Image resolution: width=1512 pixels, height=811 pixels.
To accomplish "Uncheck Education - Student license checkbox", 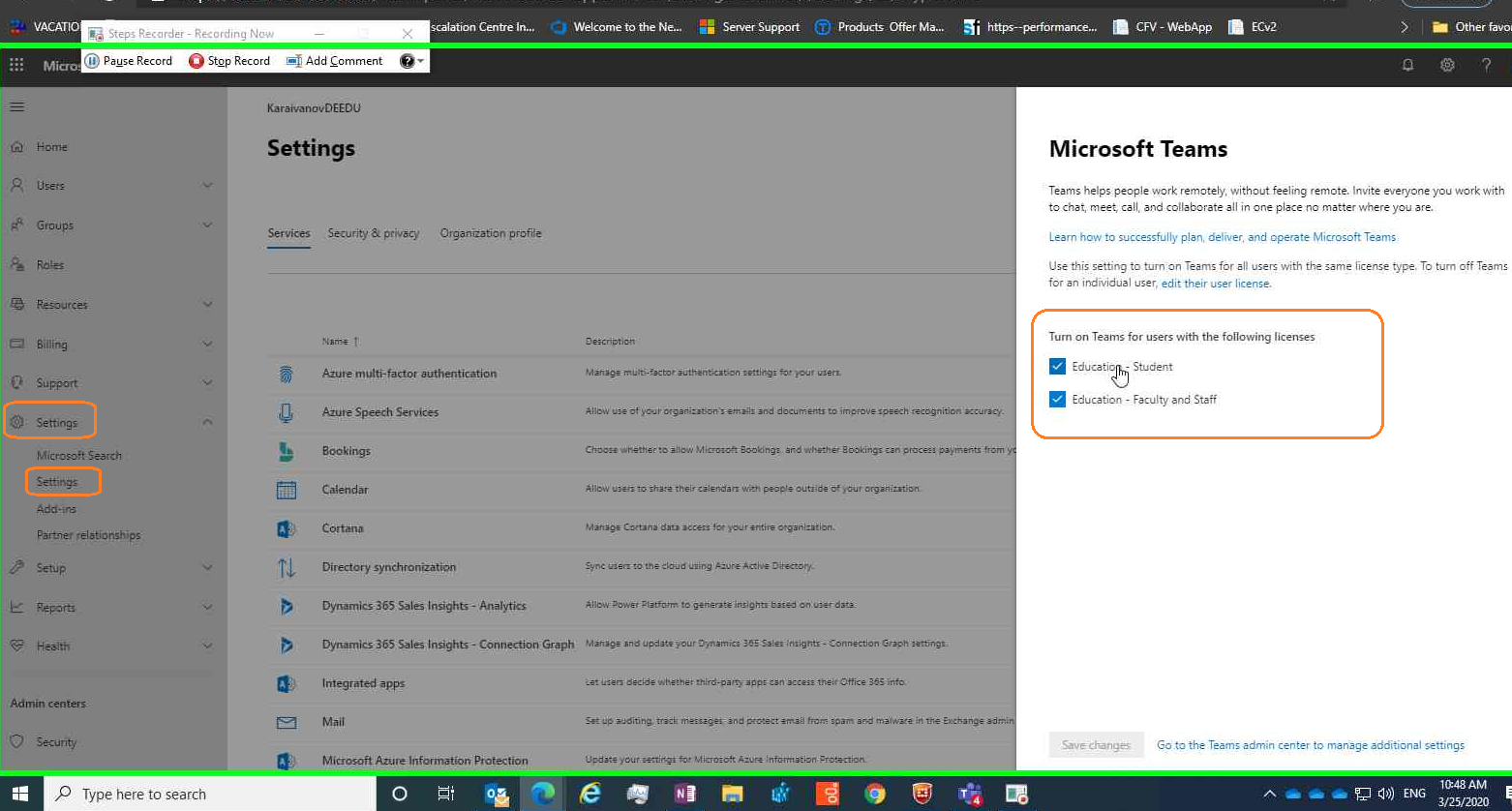I will [1057, 367].
